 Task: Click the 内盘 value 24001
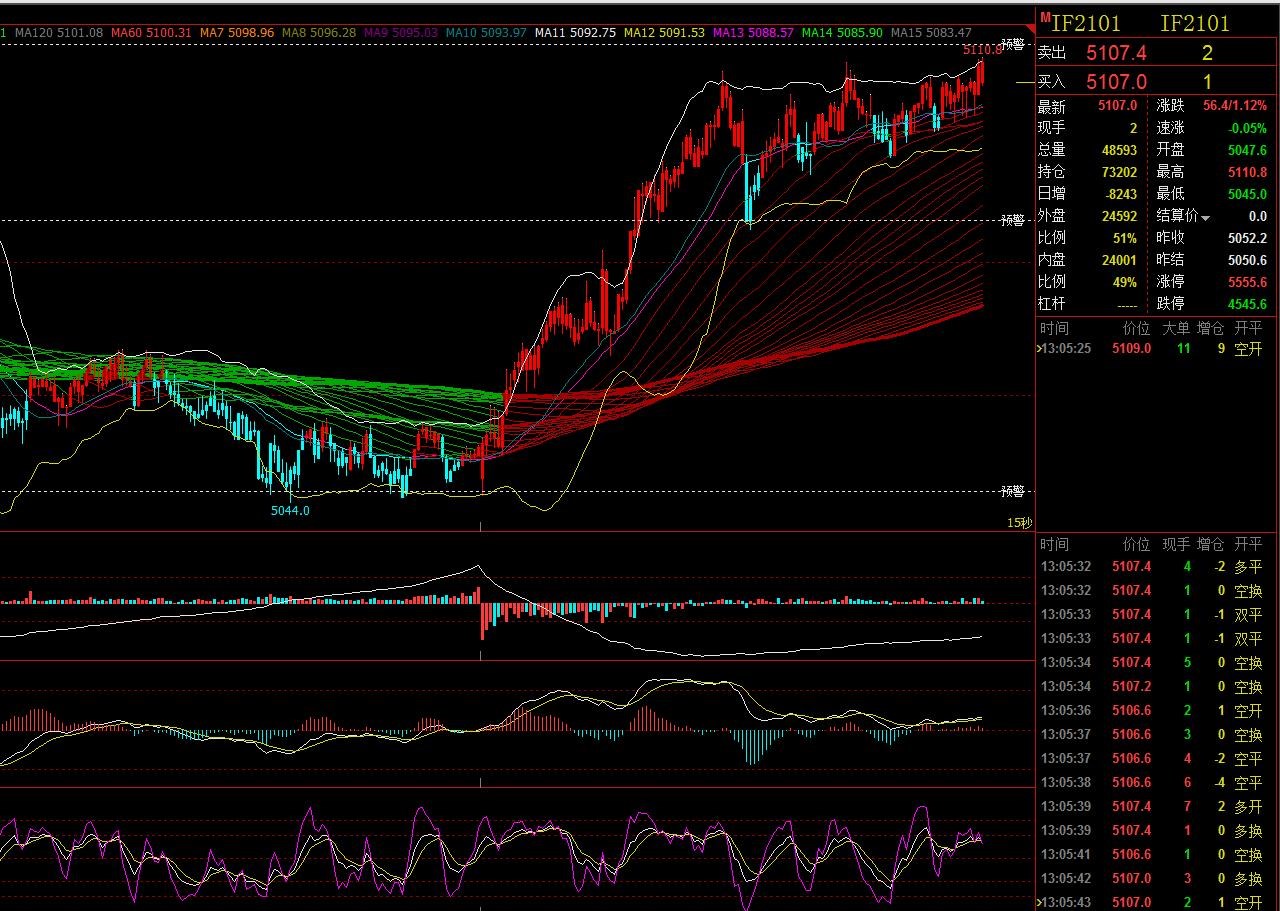(x=1119, y=260)
